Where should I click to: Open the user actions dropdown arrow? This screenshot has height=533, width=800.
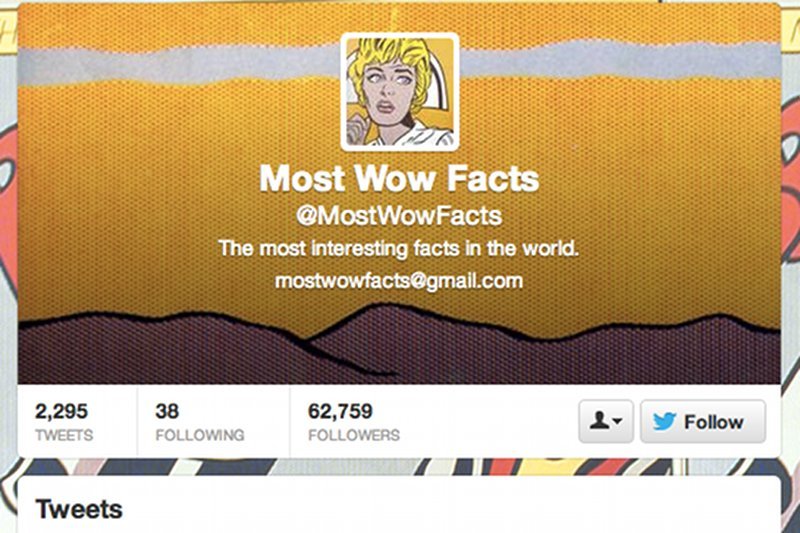(617, 421)
